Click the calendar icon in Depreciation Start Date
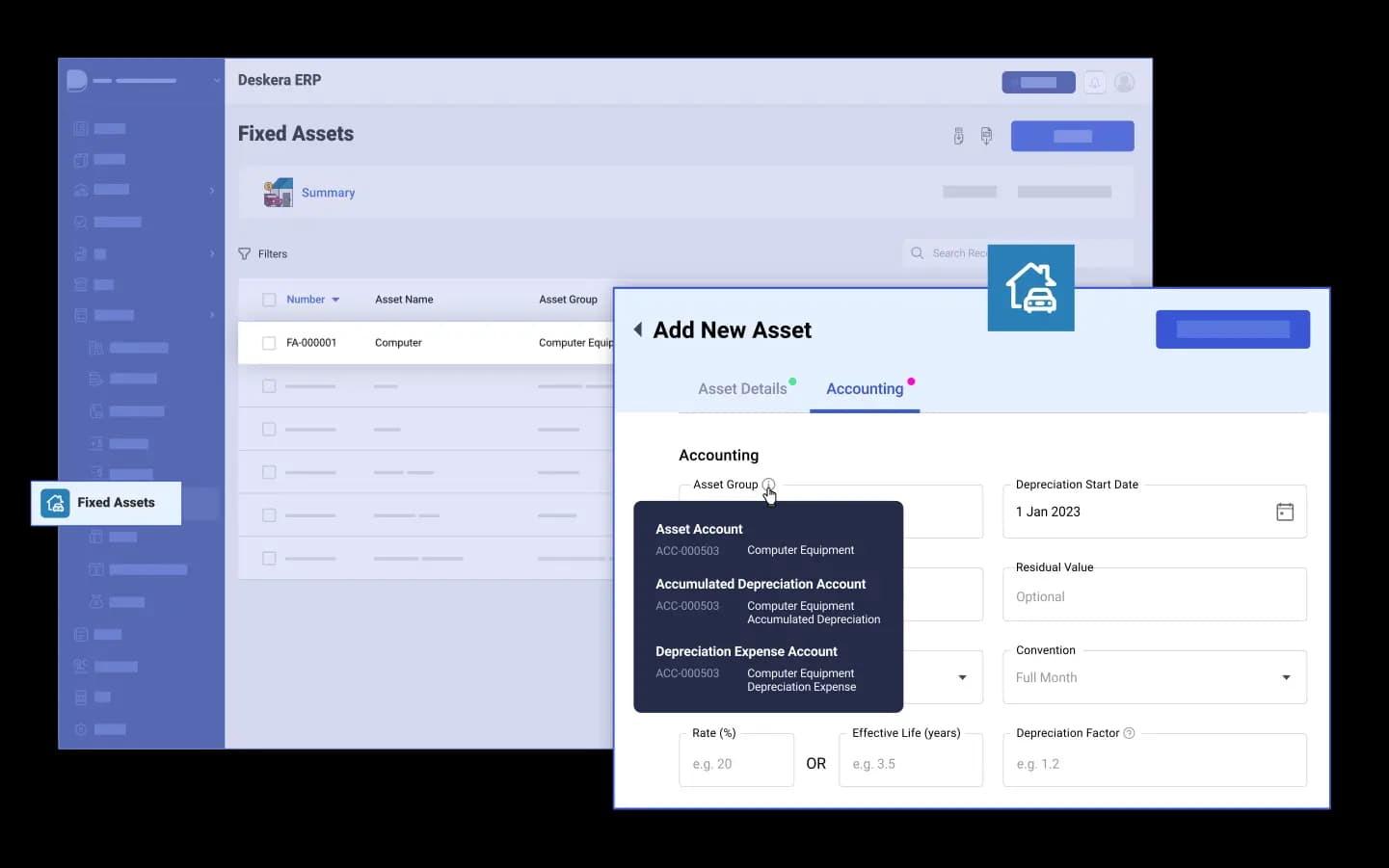This screenshot has height=868, width=1389. [x=1284, y=512]
